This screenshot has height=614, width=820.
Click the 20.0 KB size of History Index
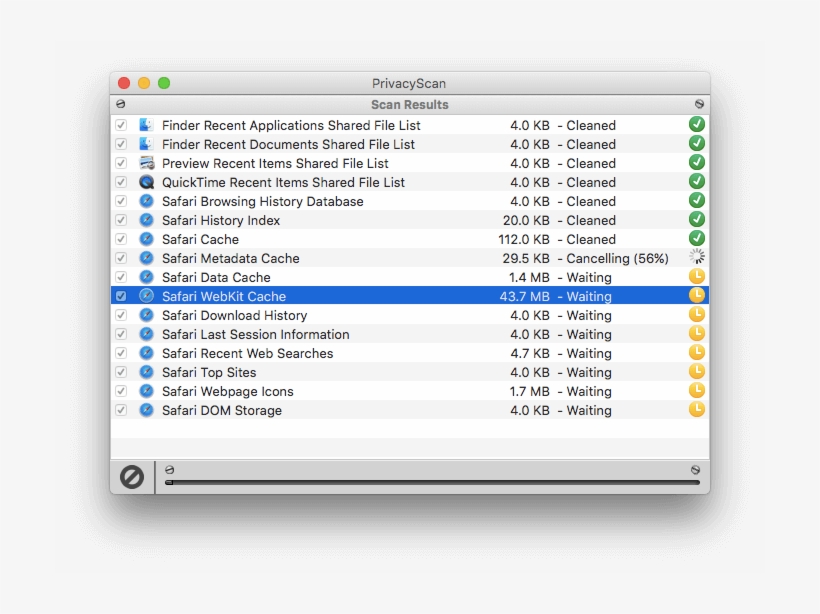tap(526, 221)
